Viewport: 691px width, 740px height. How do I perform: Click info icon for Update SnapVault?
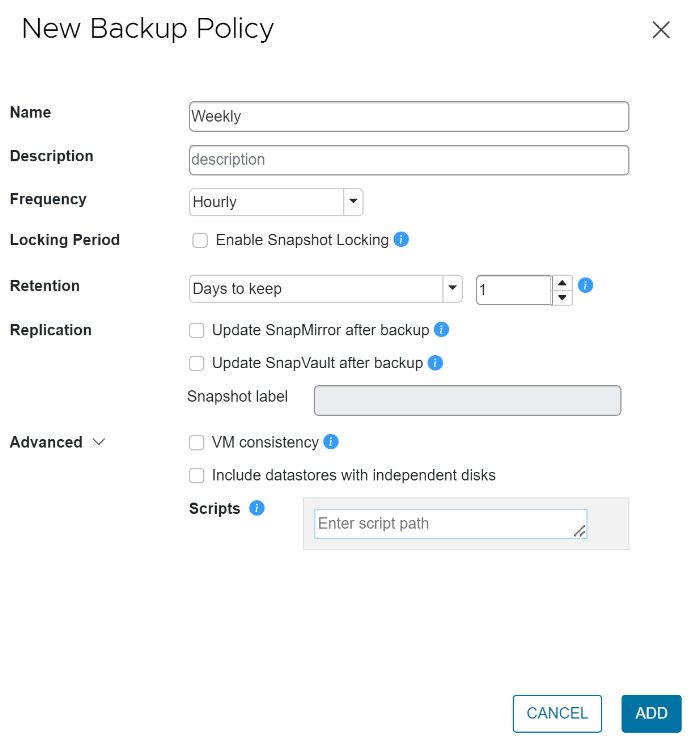click(x=435, y=363)
